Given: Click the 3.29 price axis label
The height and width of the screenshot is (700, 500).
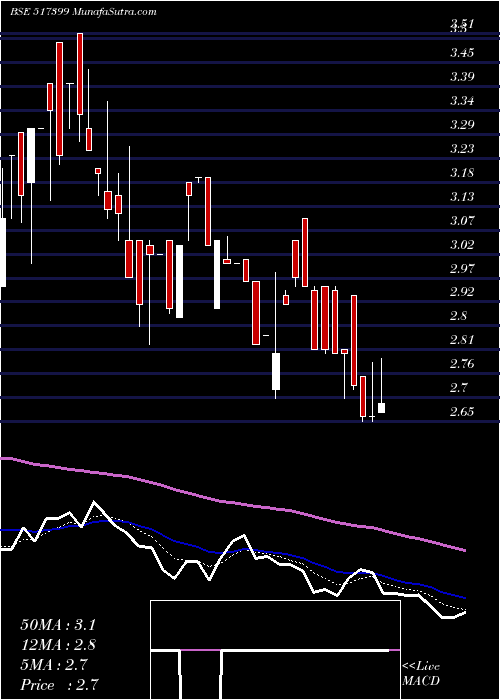Looking at the screenshot, I should pyautogui.click(x=462, y=125).
